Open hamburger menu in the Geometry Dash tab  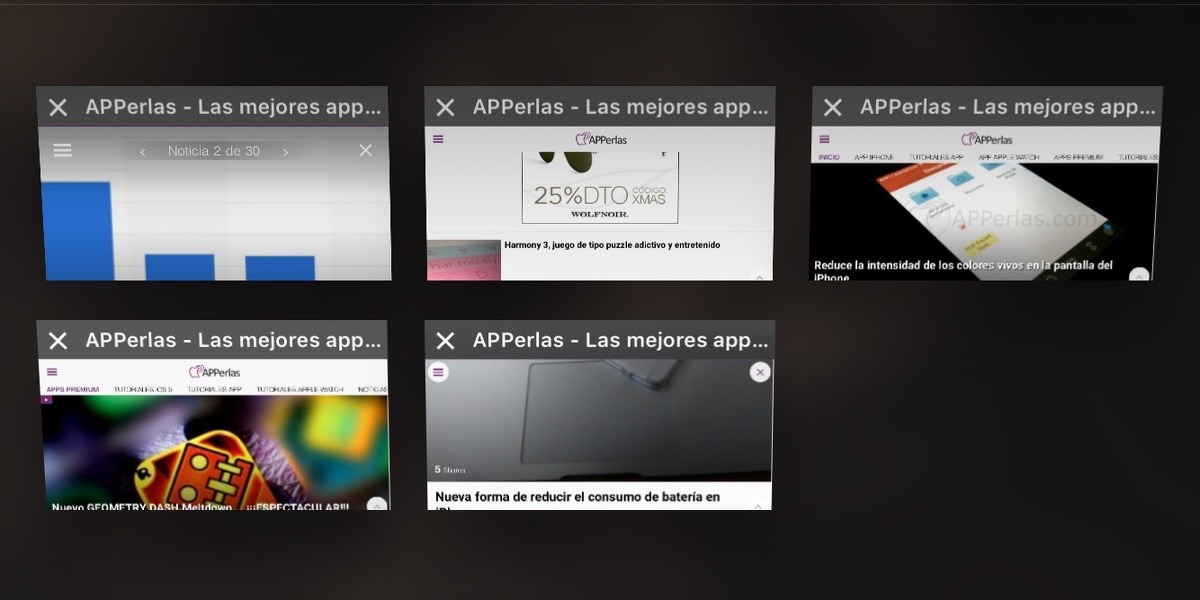(x=52, y=372)
